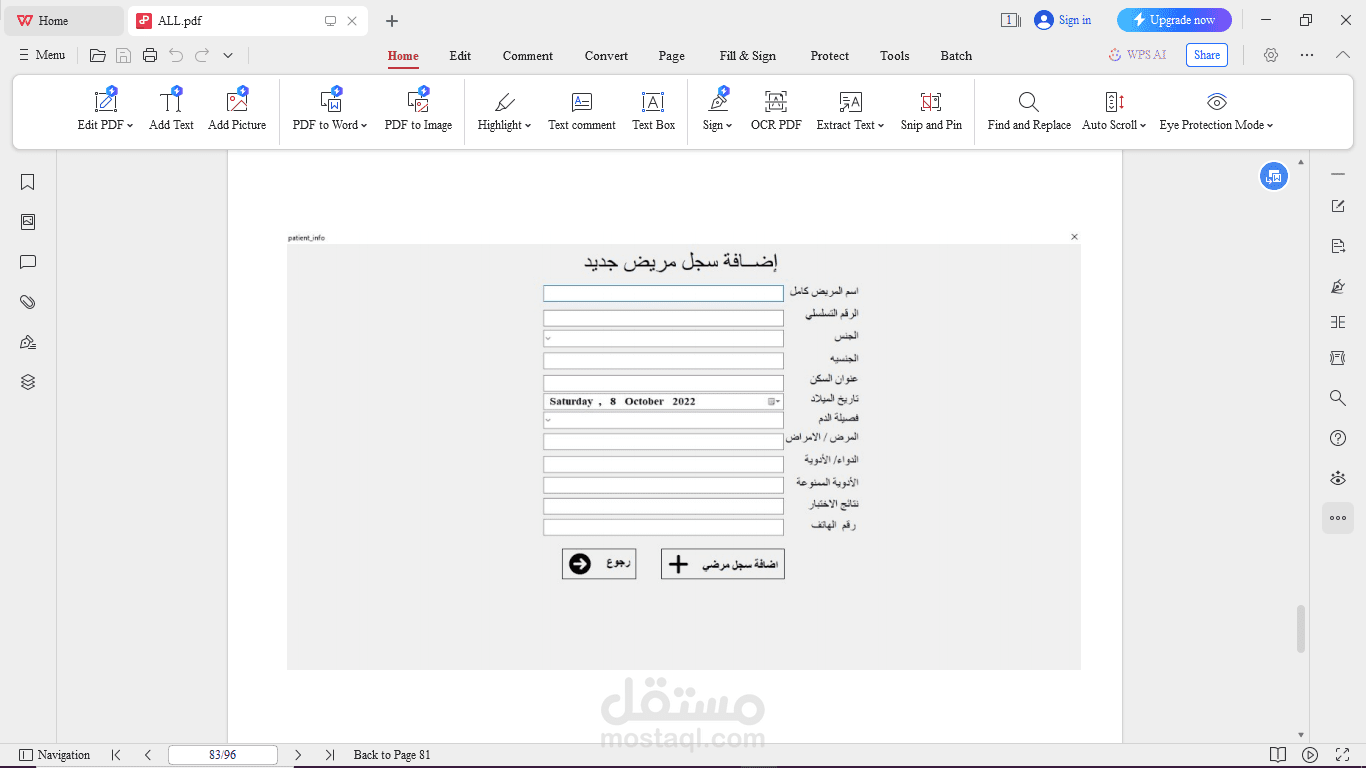The height and width of the screenshot is (768, 1366).
Task: Select the Add Text tool
Action: (x=171, y=110)
